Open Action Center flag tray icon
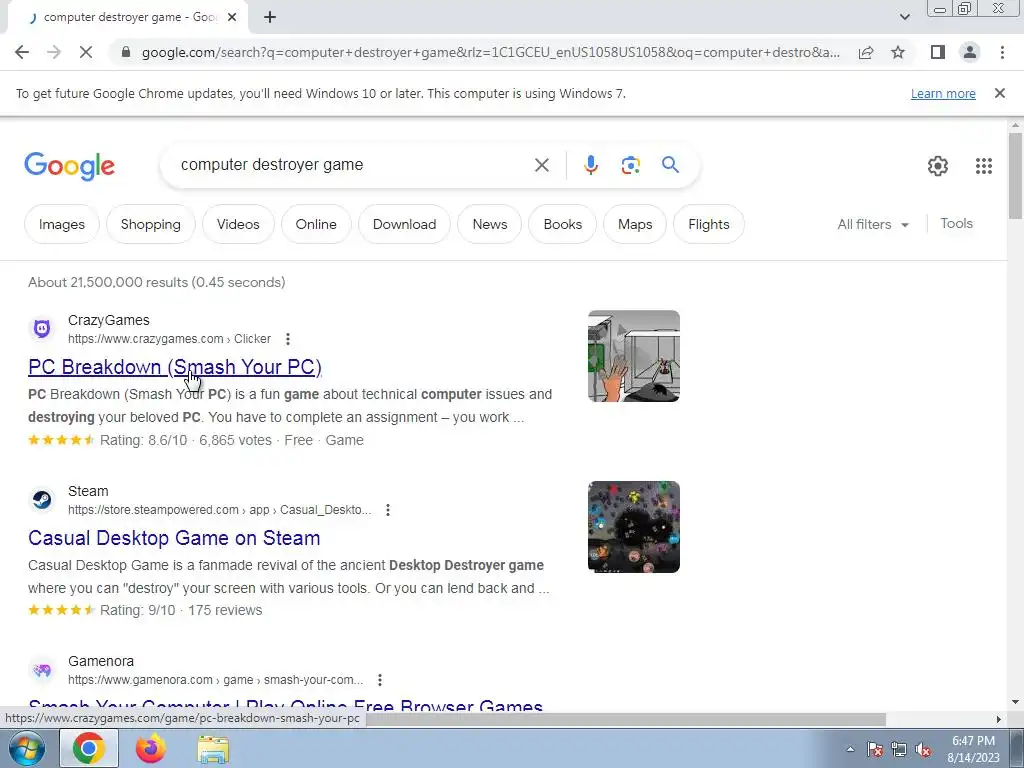 875,749
